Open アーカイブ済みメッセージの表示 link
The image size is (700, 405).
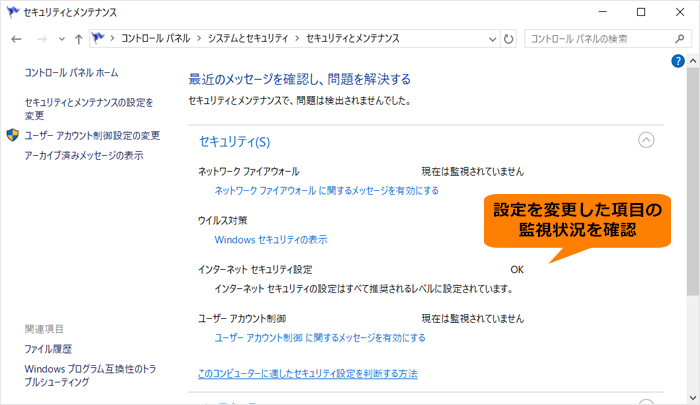coord(84,155)
